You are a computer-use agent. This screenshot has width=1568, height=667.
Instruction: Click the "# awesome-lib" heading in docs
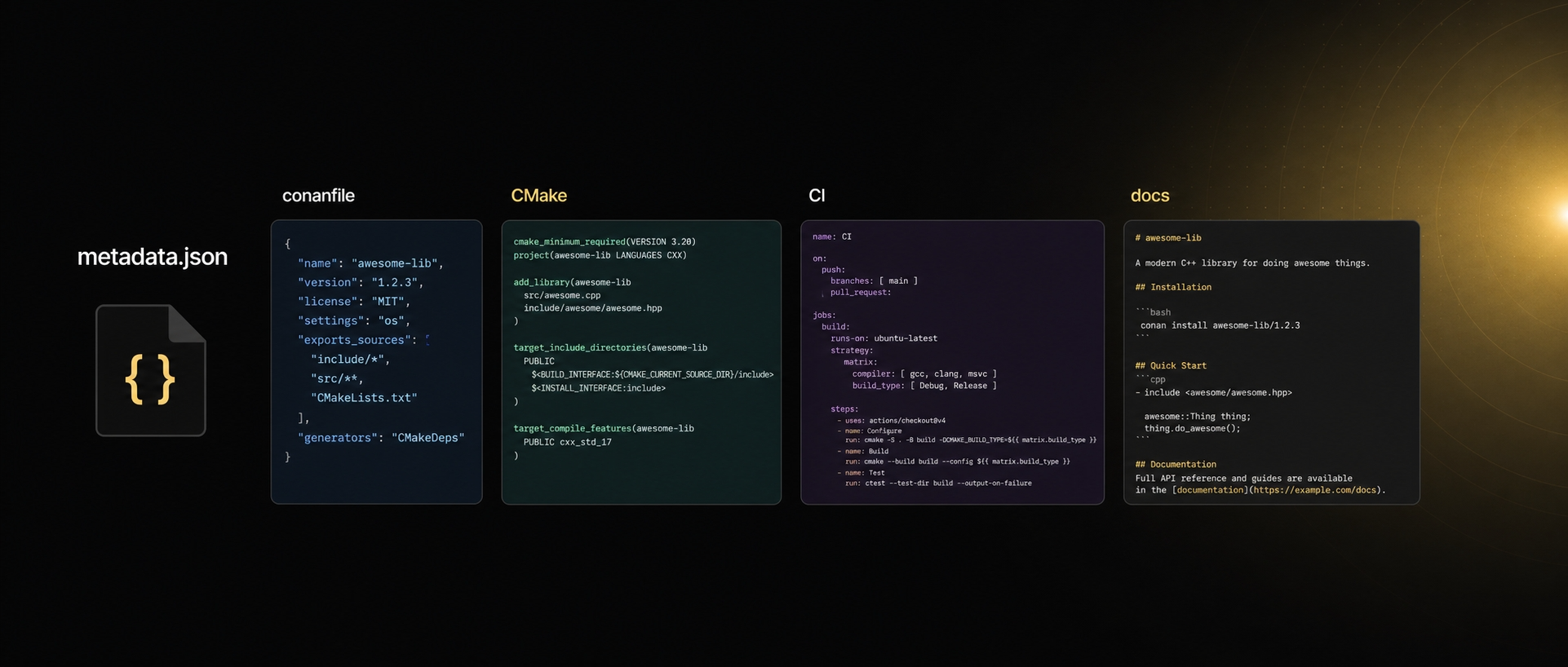[1168, 238]
